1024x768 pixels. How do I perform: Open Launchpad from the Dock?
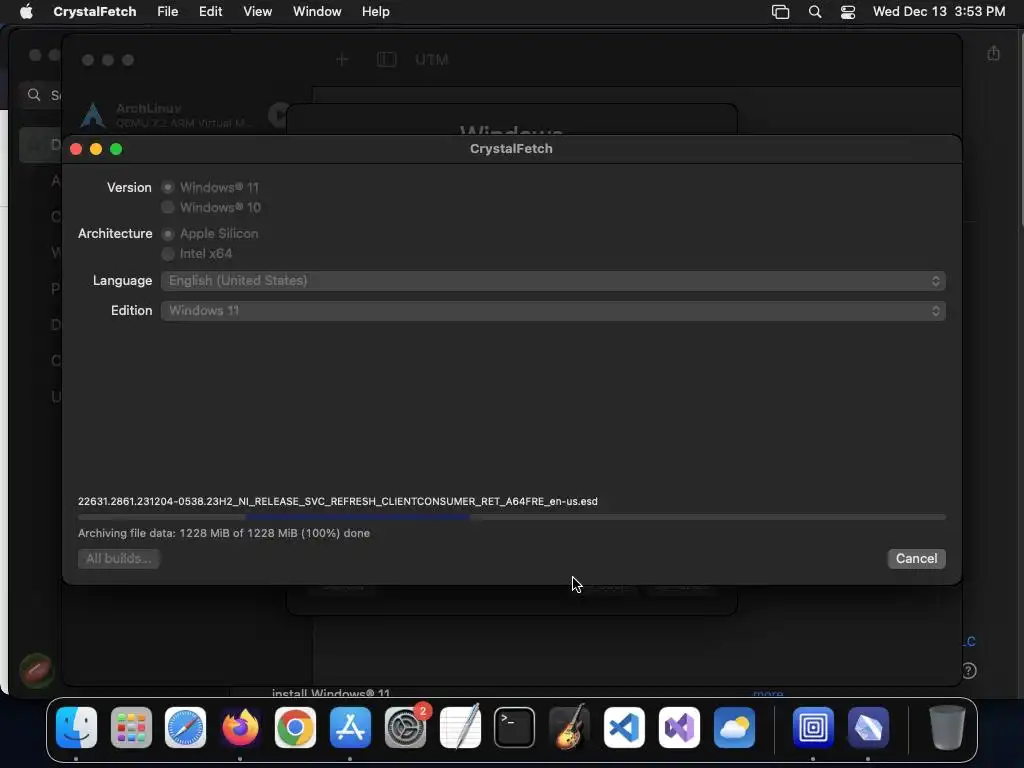[x=131, y=728]
